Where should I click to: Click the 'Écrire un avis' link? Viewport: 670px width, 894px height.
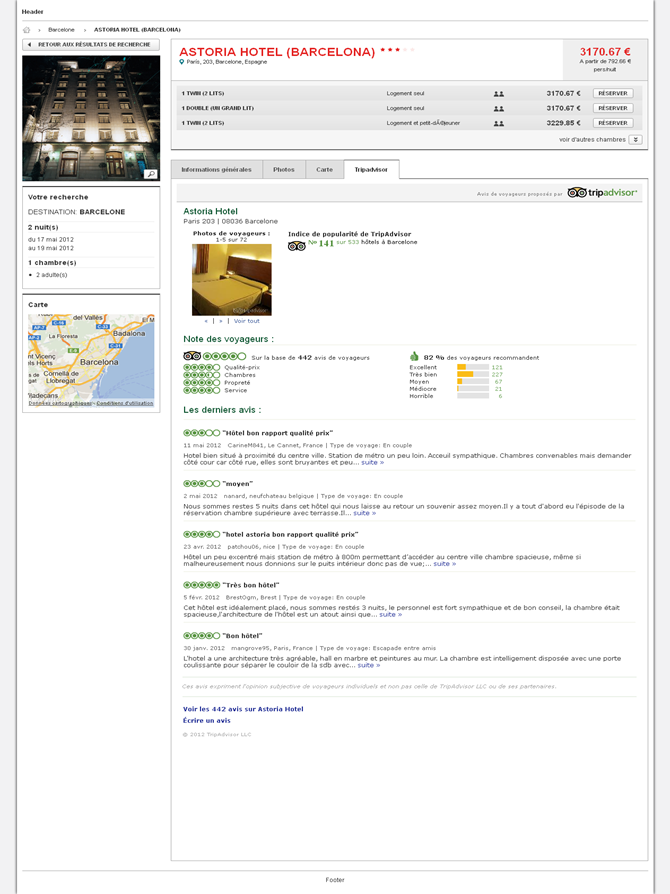207,720
